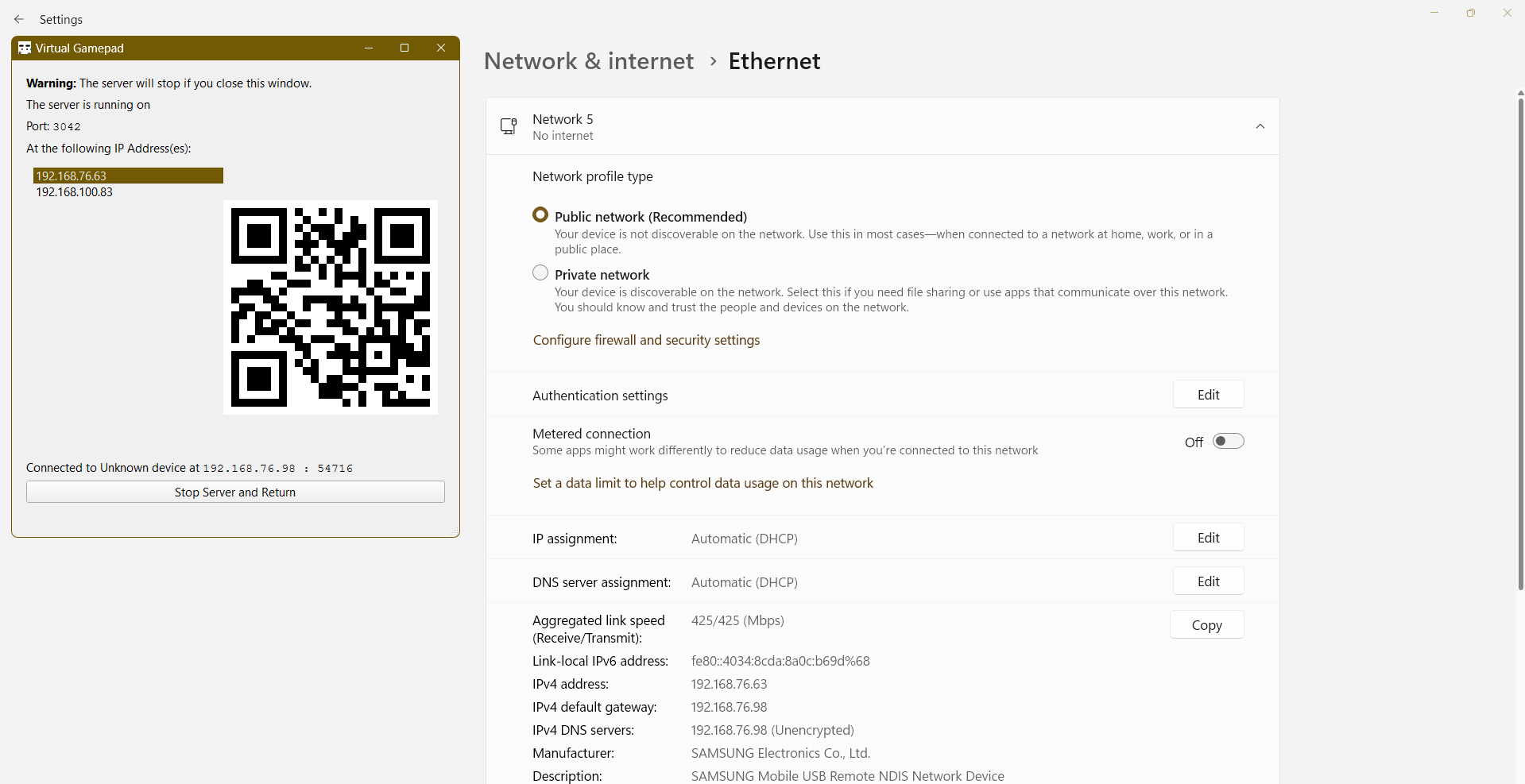
Task: Maximize the Virtual Gamepad window
Action: click(404, 48)
